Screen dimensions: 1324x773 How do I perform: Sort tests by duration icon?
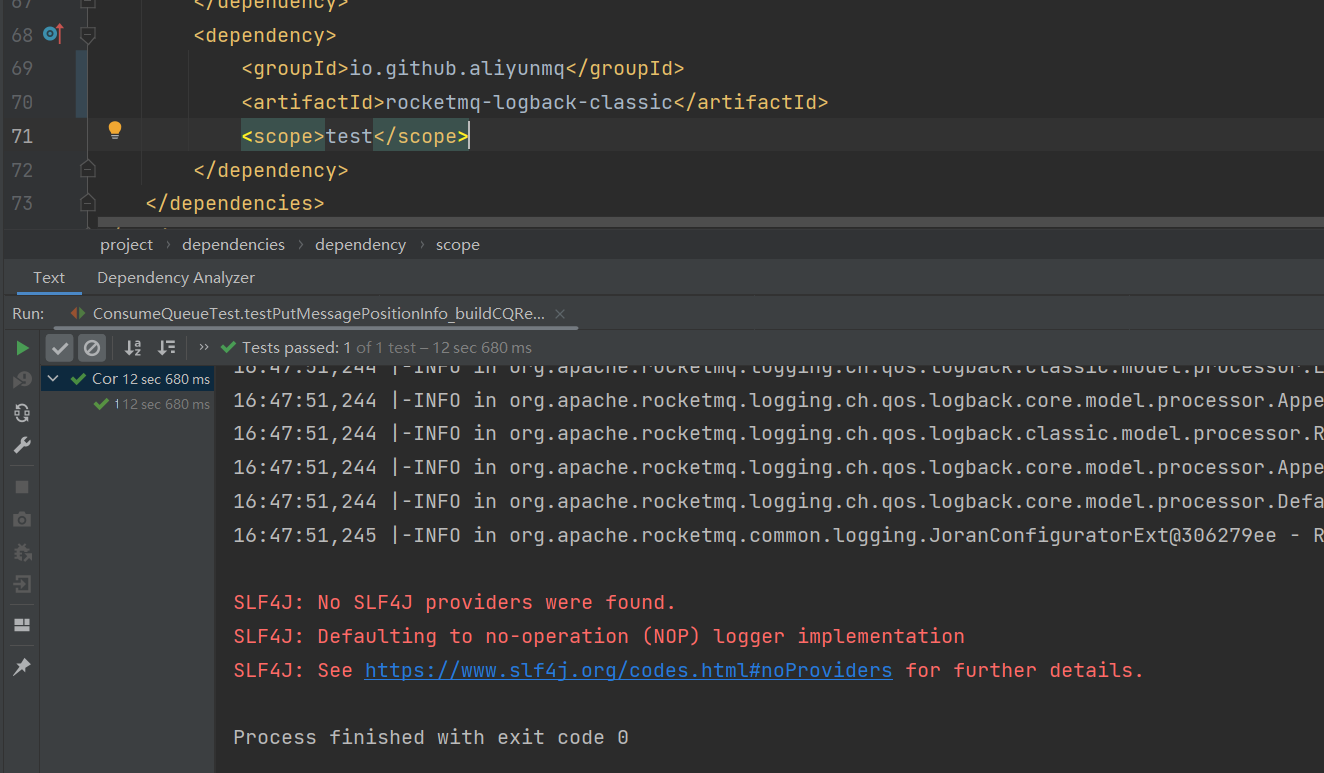tap(167, 348)
